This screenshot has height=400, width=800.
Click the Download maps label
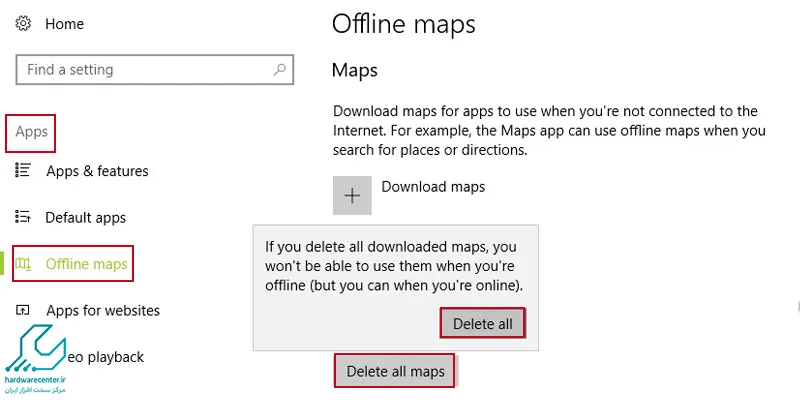(433, 187)
